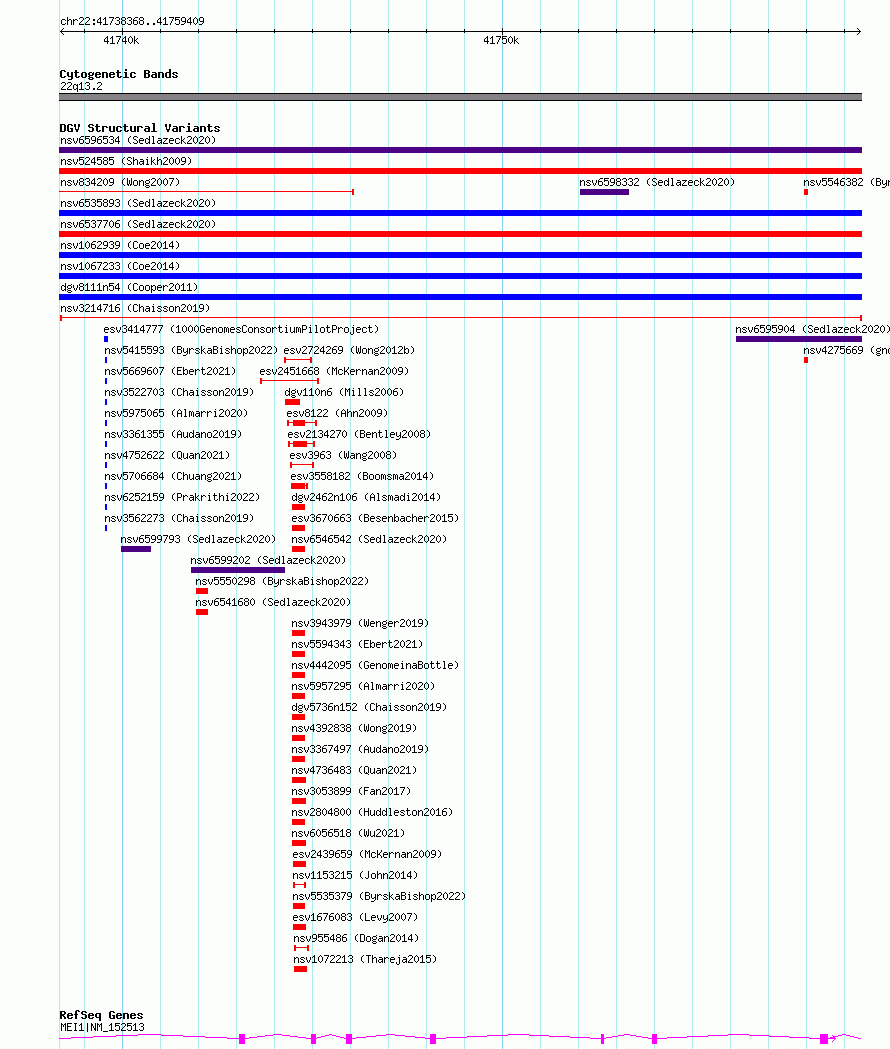This screenshot has width=890, height=1049.
Task: Select the dgv2462n106 (Alsmadi2014) label
Action: [366, 497]
